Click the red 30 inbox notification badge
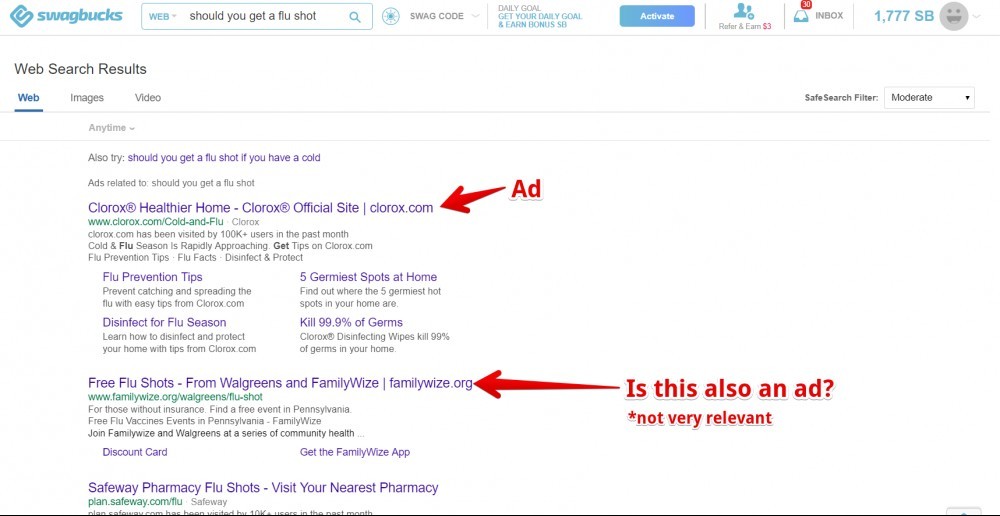The height and width of the screenshot is (516, 1000). (x=806, y=4)
